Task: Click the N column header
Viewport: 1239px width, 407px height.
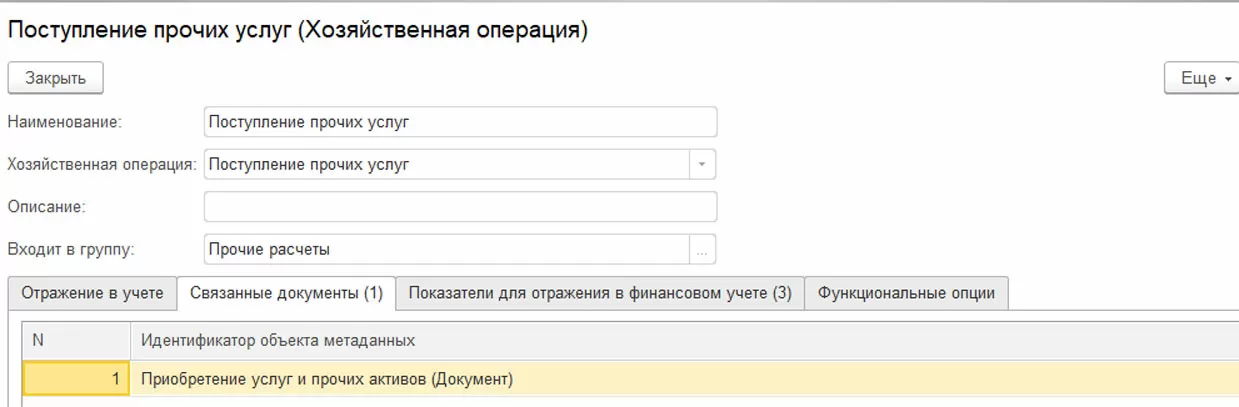Action: click(x=76, y=341)
